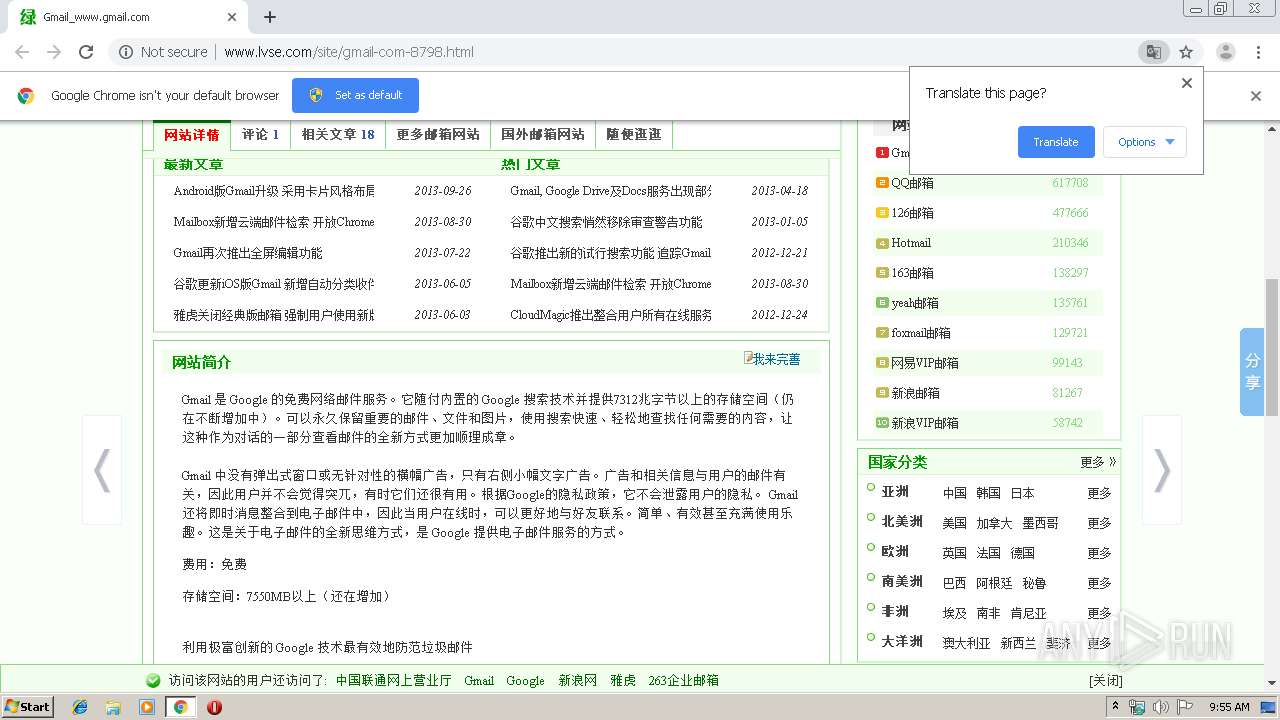This screenshot has width=1280, height=720.
Task: Open Windows Explorer folder from taskbar
Action: [113, 707]
